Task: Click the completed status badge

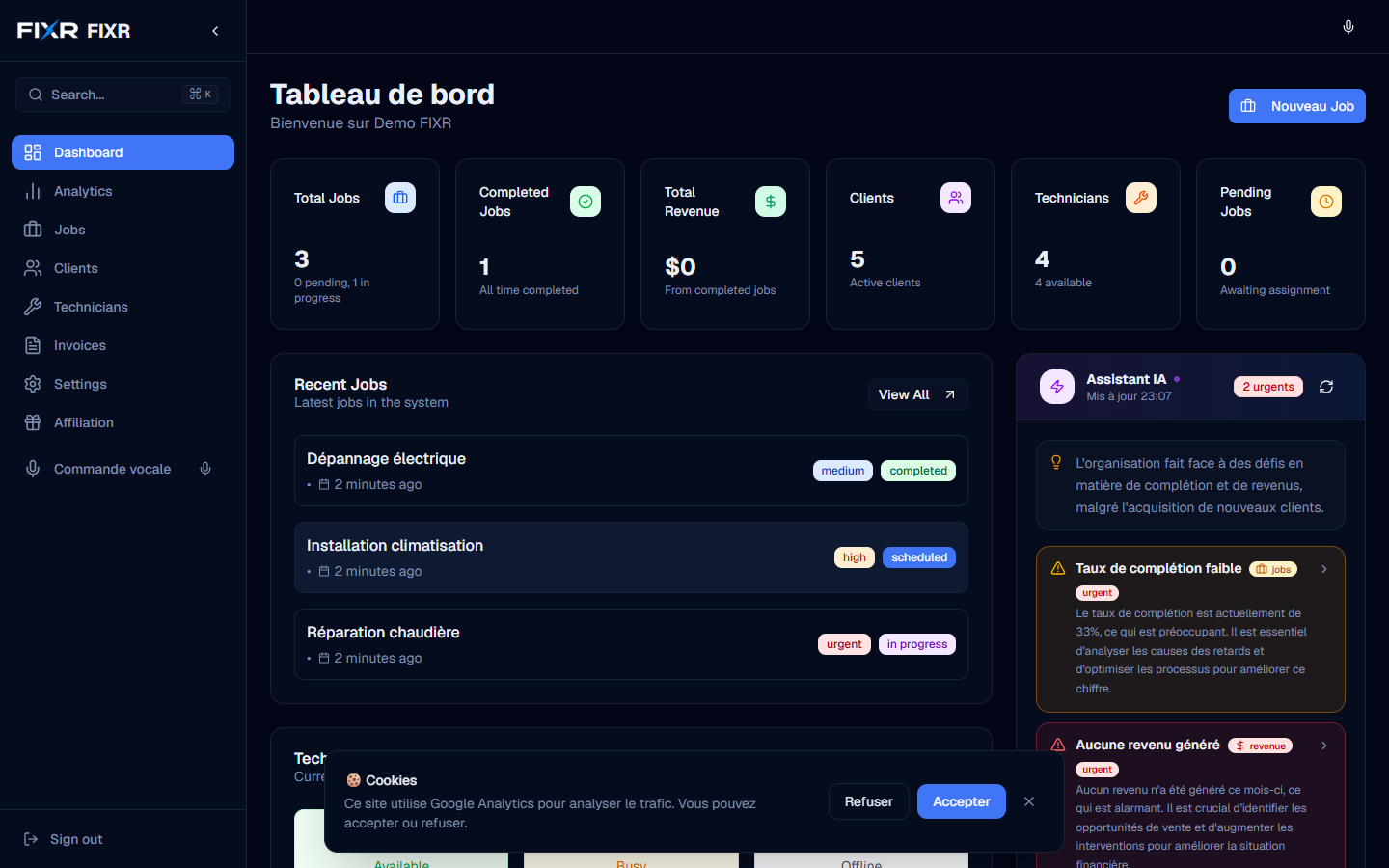Action: [918, 471]
